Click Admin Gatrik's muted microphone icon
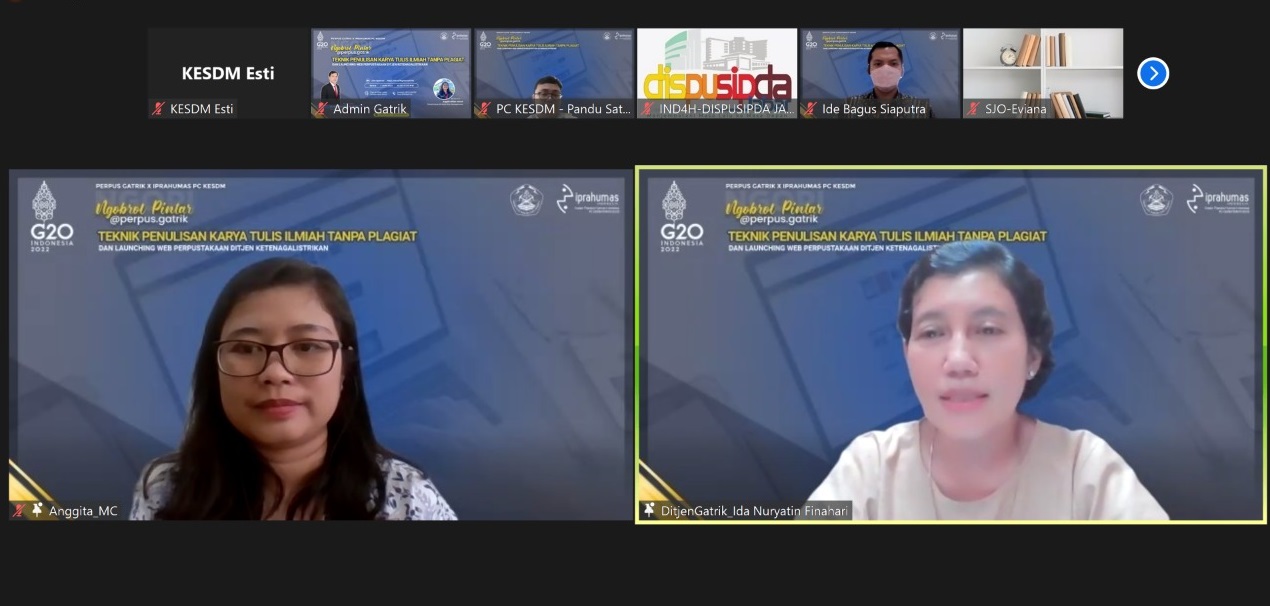This screenshot has width=1270, height=606. pos(321,109)
